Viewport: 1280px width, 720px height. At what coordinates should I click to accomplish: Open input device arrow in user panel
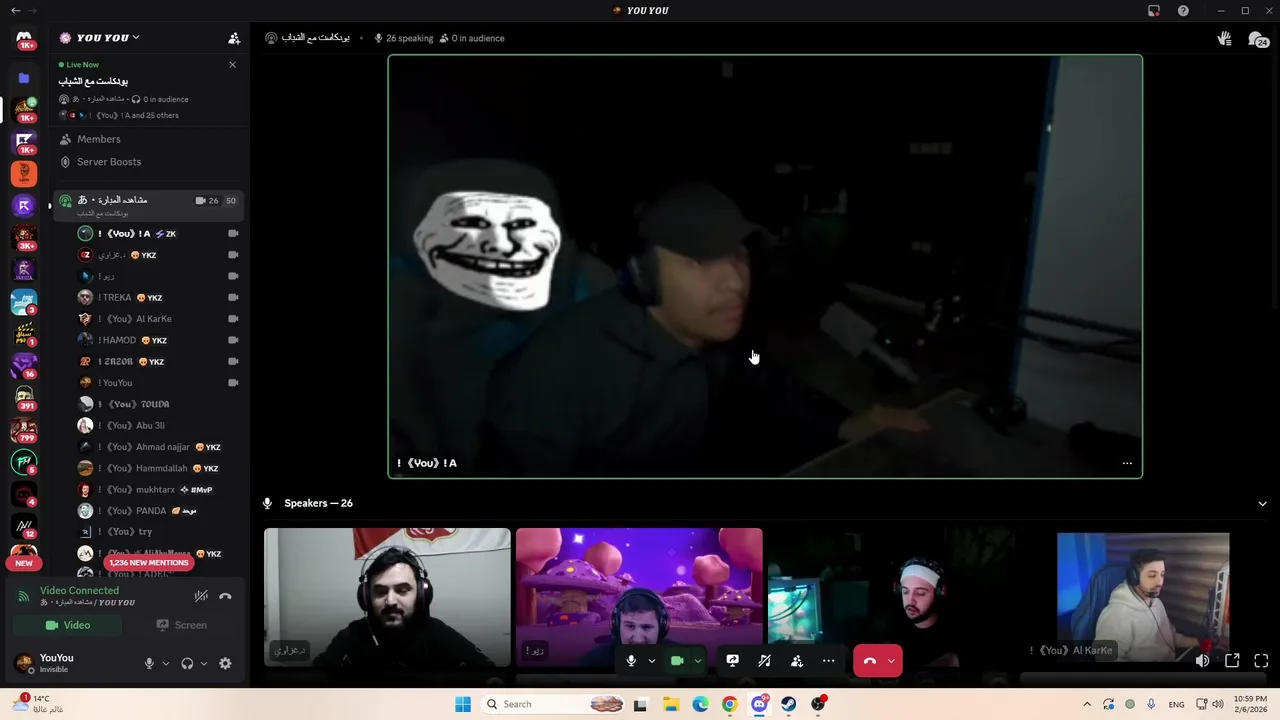166,663
